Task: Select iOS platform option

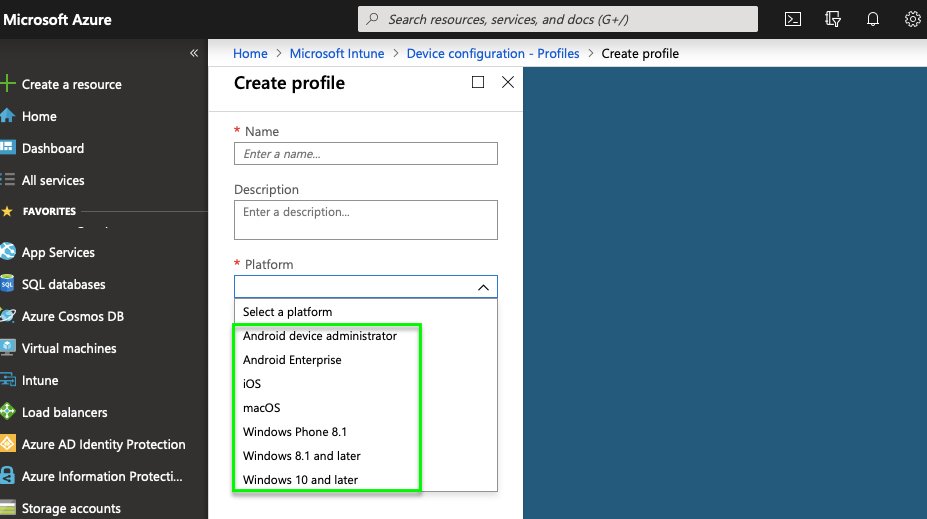Action: pos(365,384)
